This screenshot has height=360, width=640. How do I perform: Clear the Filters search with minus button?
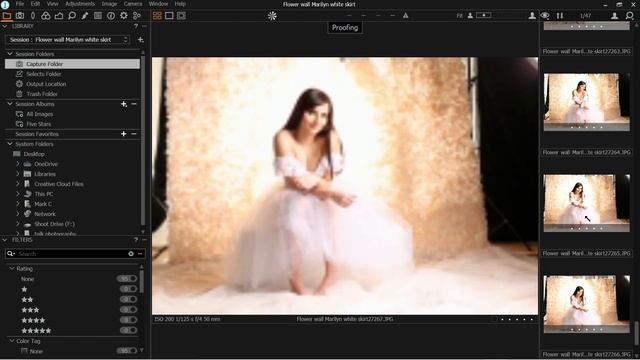coord(140,254)
